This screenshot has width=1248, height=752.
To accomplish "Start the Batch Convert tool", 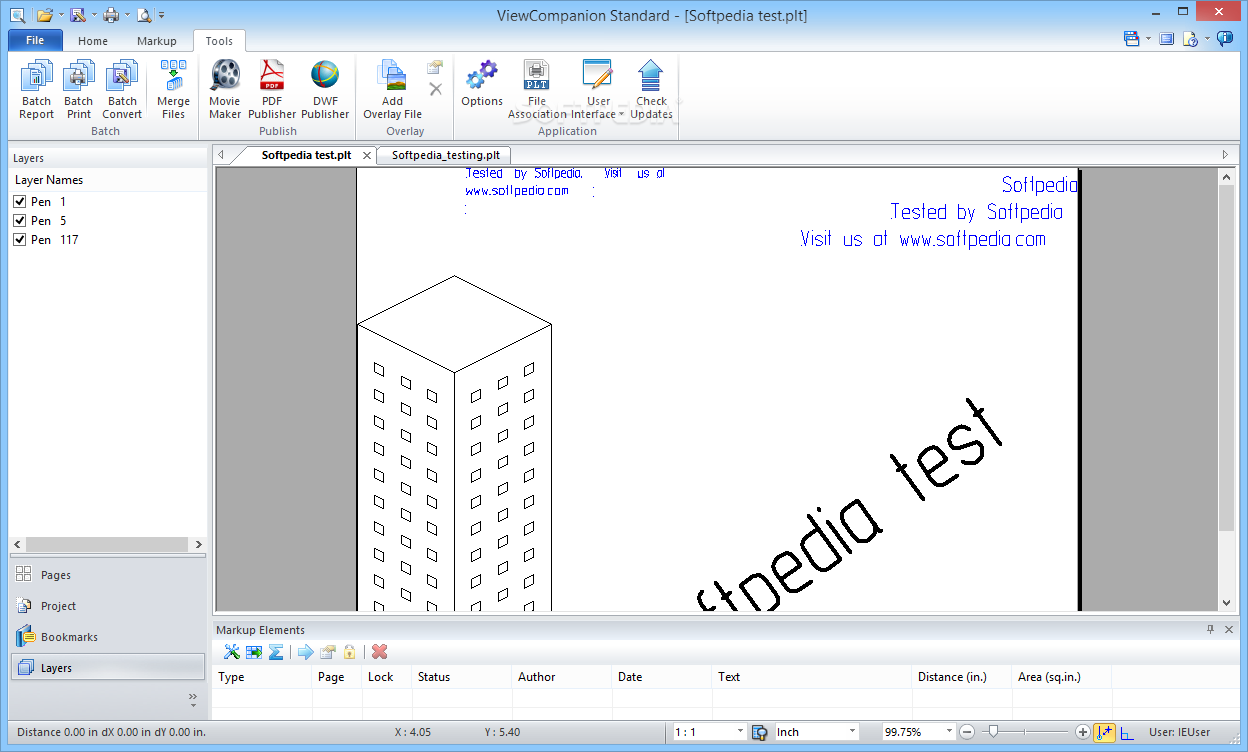I will click(x=122, y=90).
